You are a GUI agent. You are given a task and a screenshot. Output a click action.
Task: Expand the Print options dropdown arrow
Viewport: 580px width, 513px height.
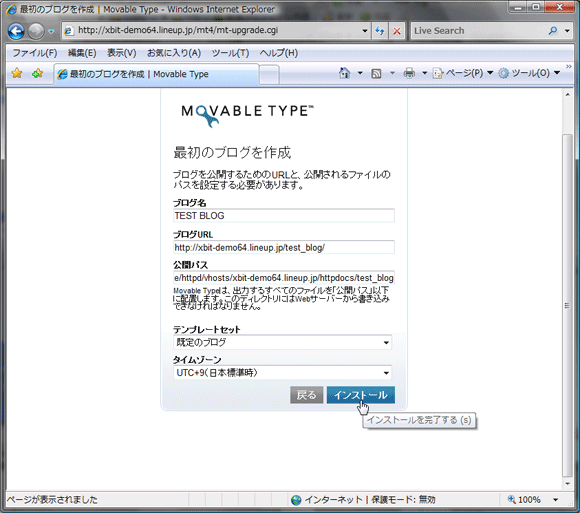tap(425, 73)
